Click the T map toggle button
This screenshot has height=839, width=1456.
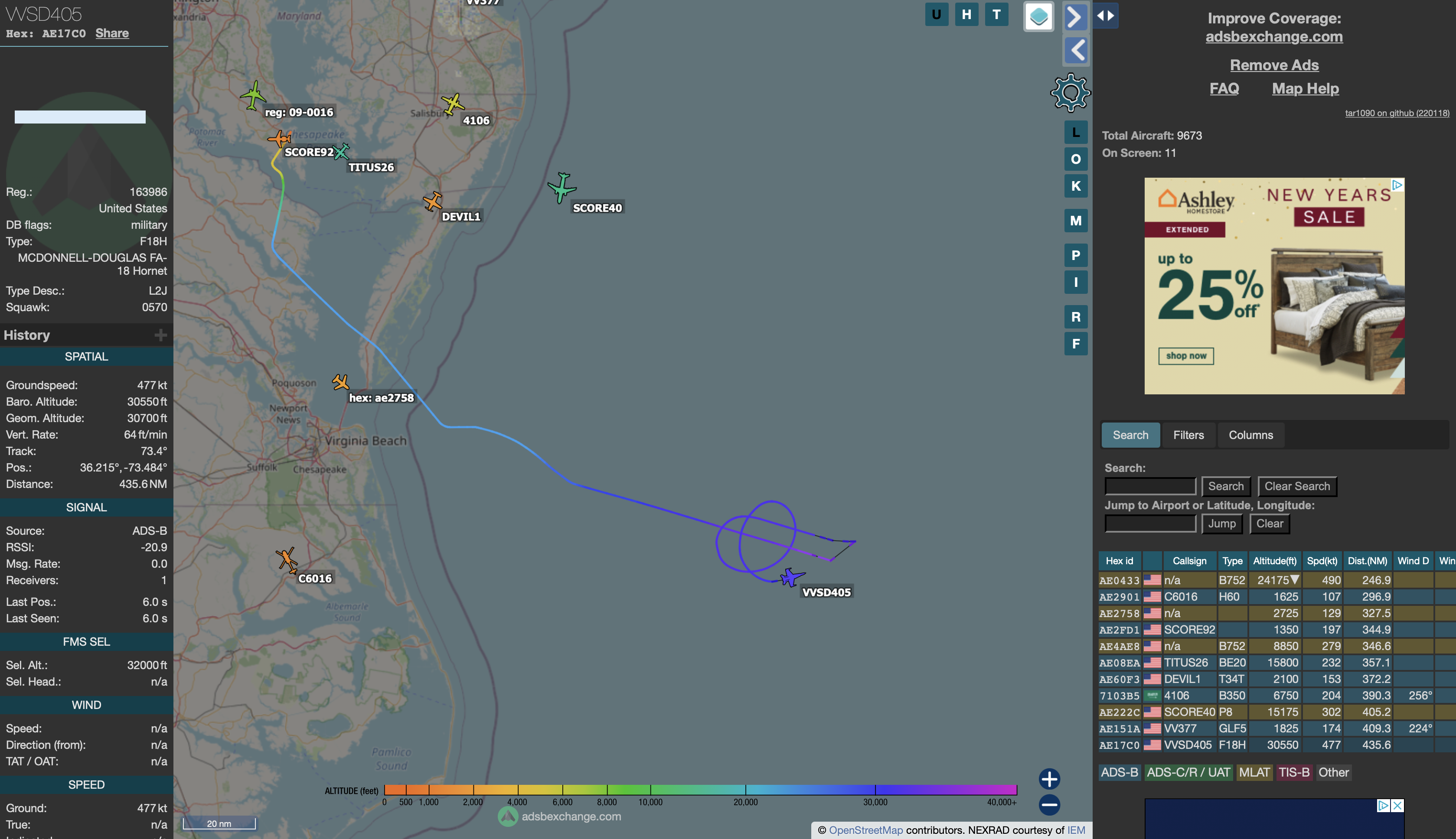996,15
